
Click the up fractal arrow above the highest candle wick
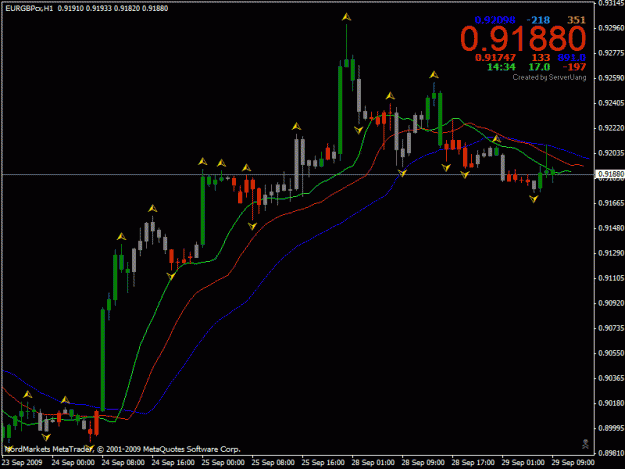click(x=346, y=17)
